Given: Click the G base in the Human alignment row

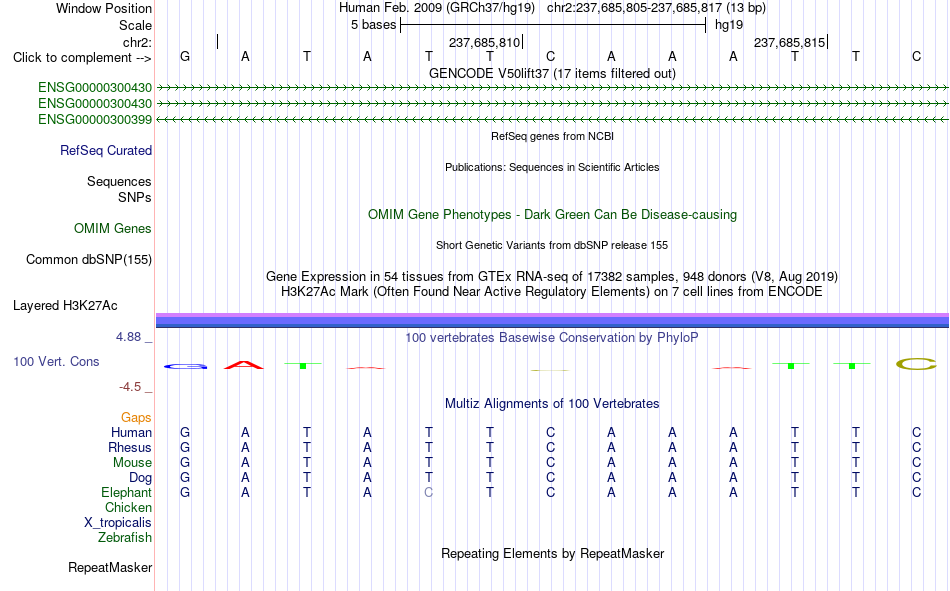Looking at the screenshot, I should coord(185,432).
